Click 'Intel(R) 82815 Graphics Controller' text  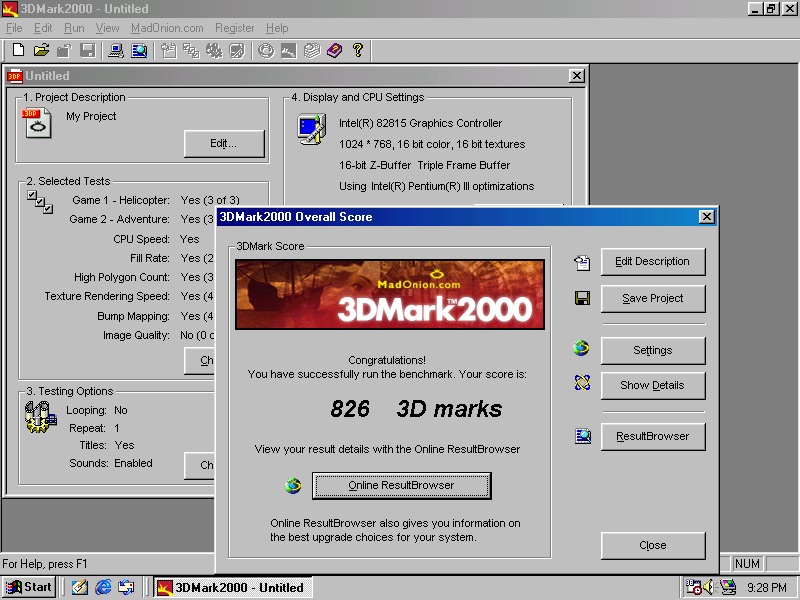(x=420, y=123)
